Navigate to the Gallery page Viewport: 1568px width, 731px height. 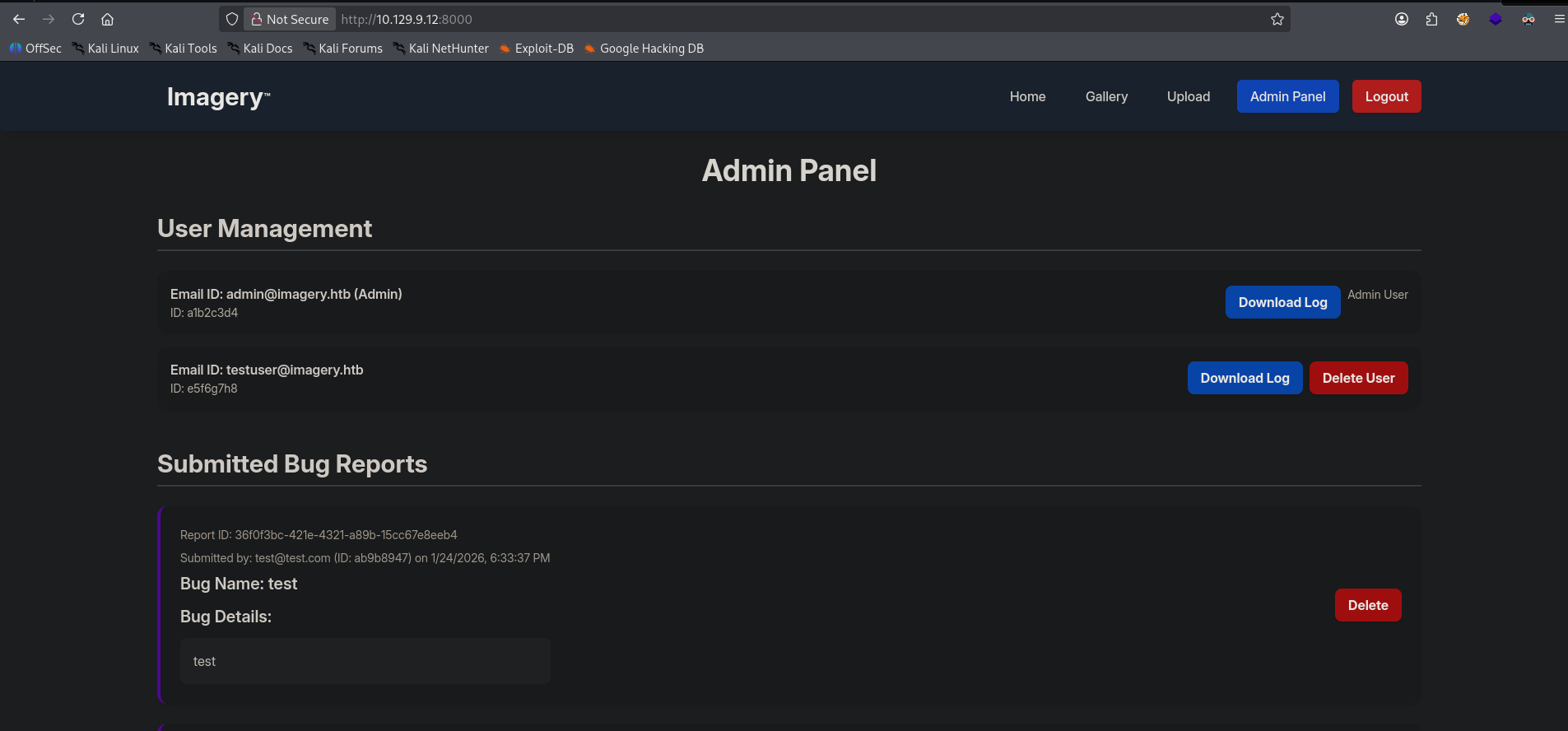(x=1106, y=96)
